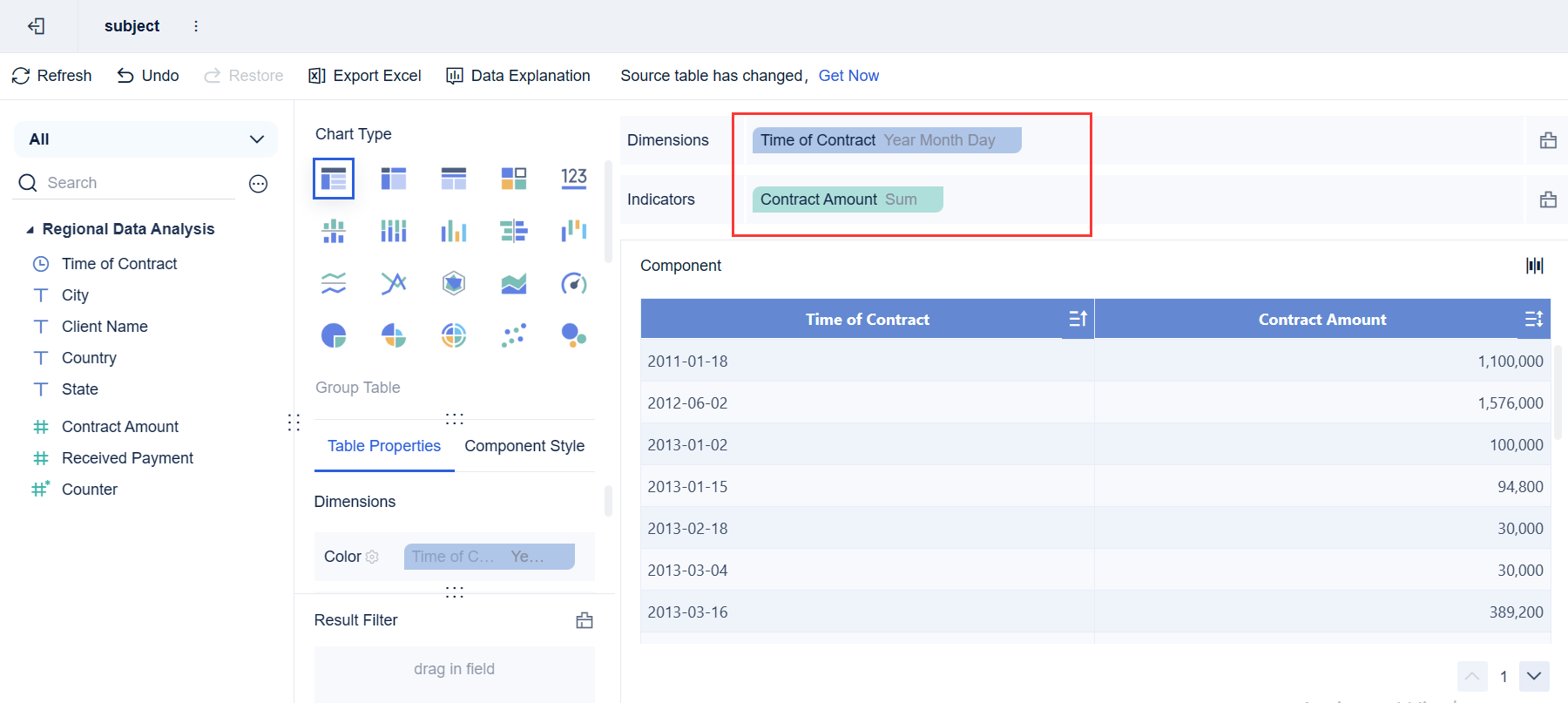
Task: Click the exit icon at top left
Action: pyautogui.click(x=37, y=26)
